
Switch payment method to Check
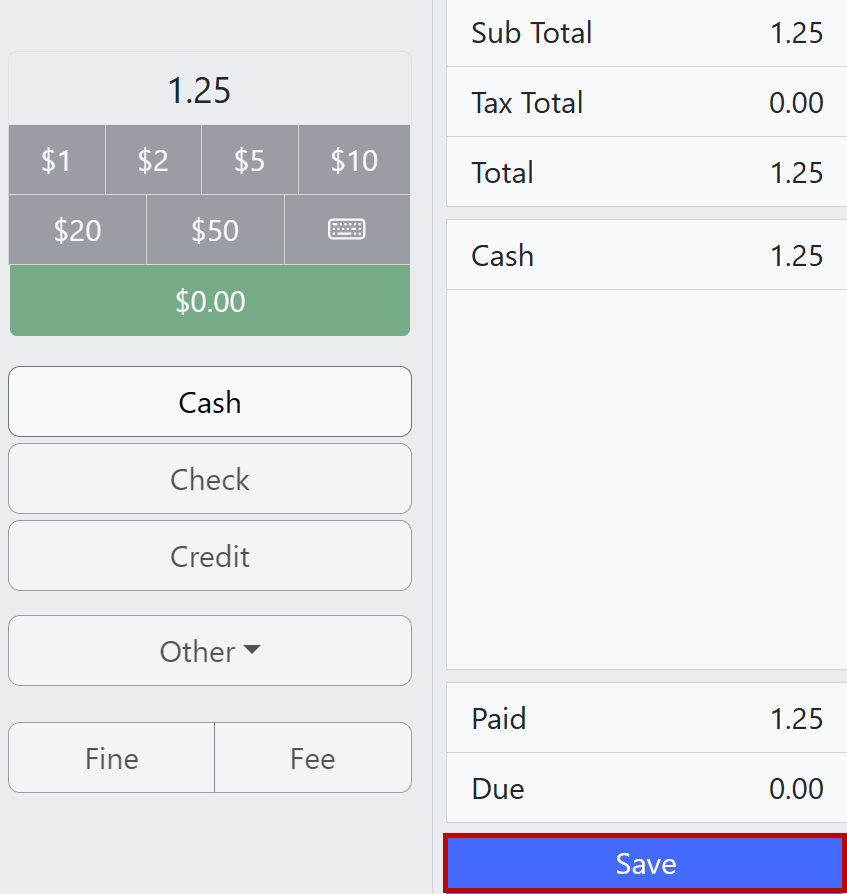[x=210, y=479]
